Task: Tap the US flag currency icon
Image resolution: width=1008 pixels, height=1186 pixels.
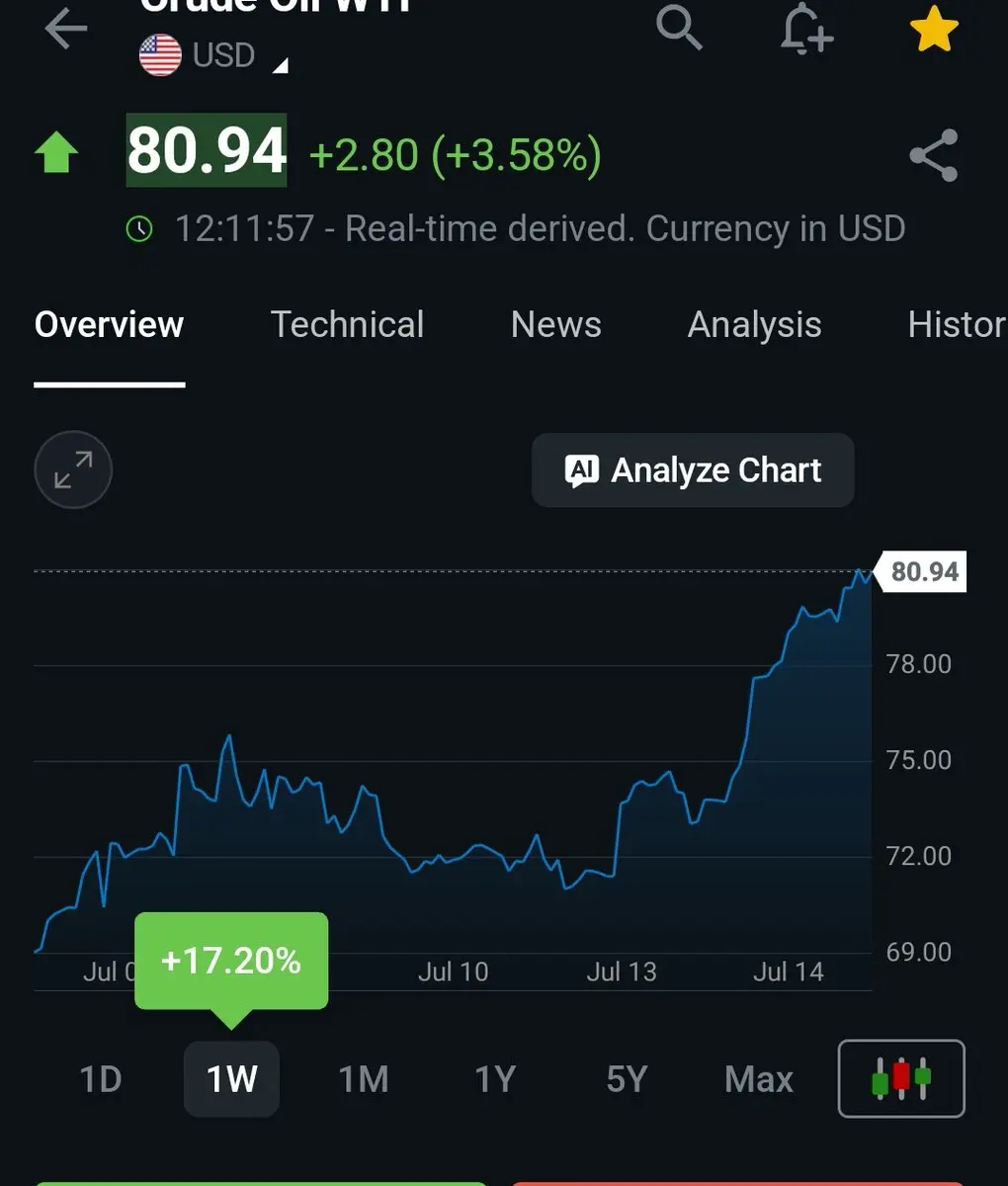Action: coord(160,55)
